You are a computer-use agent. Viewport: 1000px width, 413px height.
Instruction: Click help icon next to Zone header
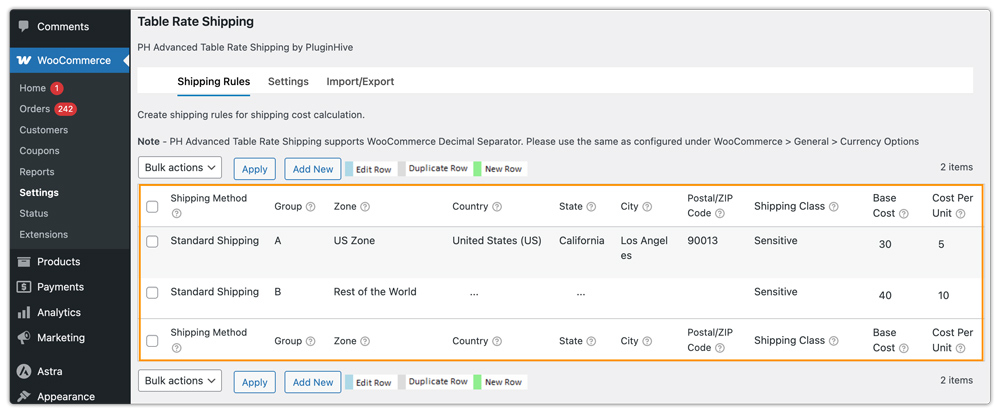coord(365,207)
